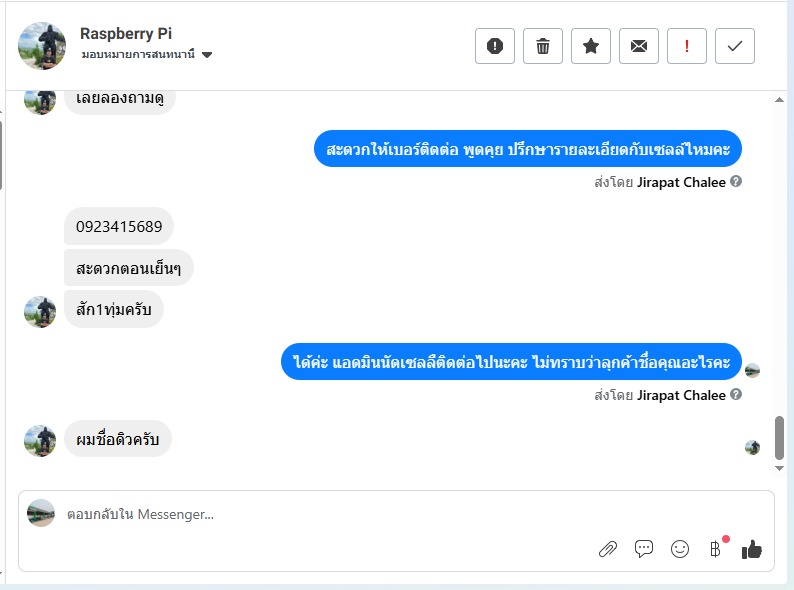Click help icon beside first Jirapat Chalee label
The image size is (794, 590).
736,181
